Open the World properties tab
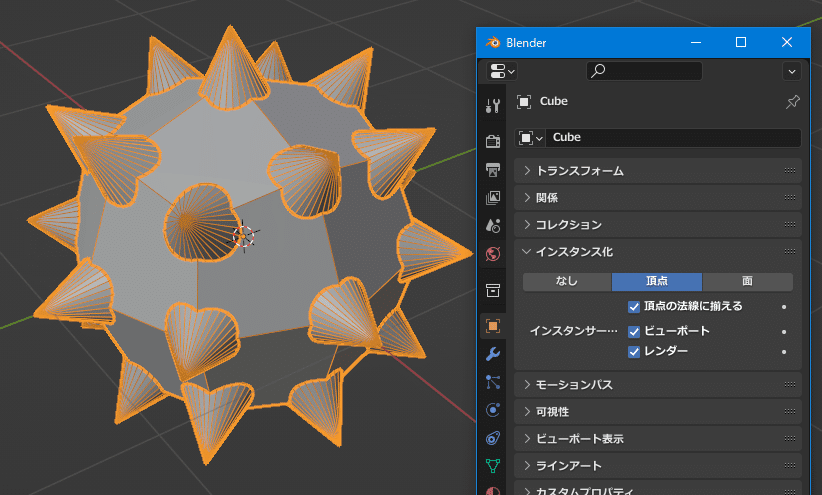The height and width of the screenshot is (495, 822). tap(493, 254)
